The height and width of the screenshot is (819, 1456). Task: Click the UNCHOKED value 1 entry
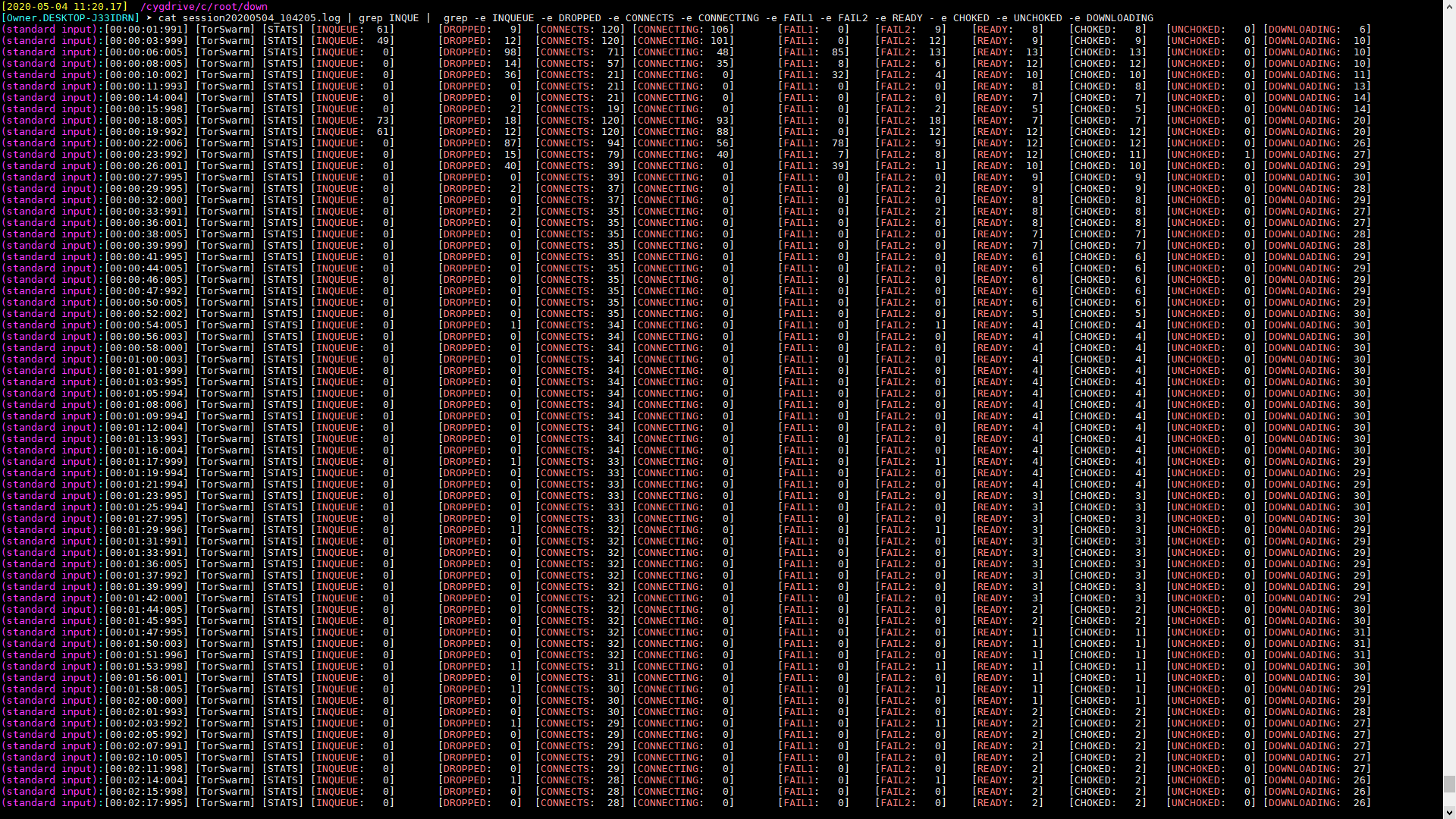1249,155
